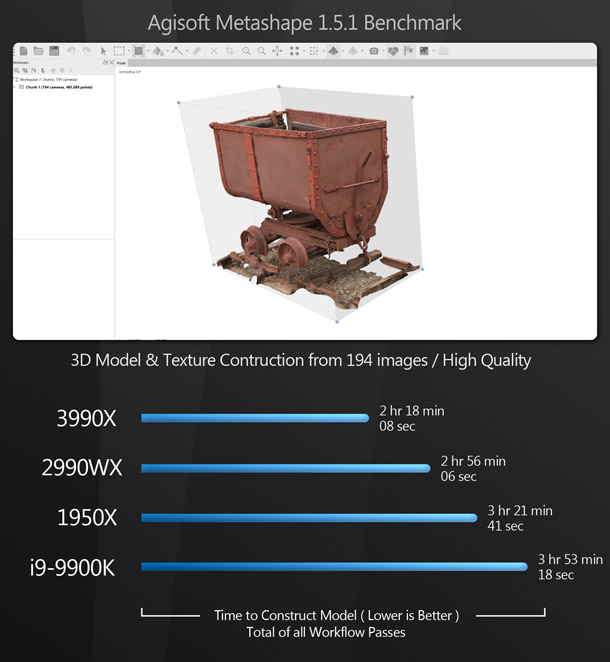610x662 pixels.
Task: Click the New document icon
Action: pos(23,50)
